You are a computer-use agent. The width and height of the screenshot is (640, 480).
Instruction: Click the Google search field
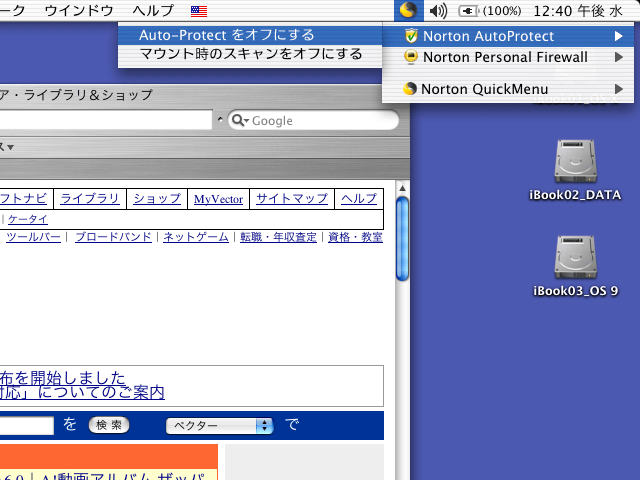click(313, 120)
